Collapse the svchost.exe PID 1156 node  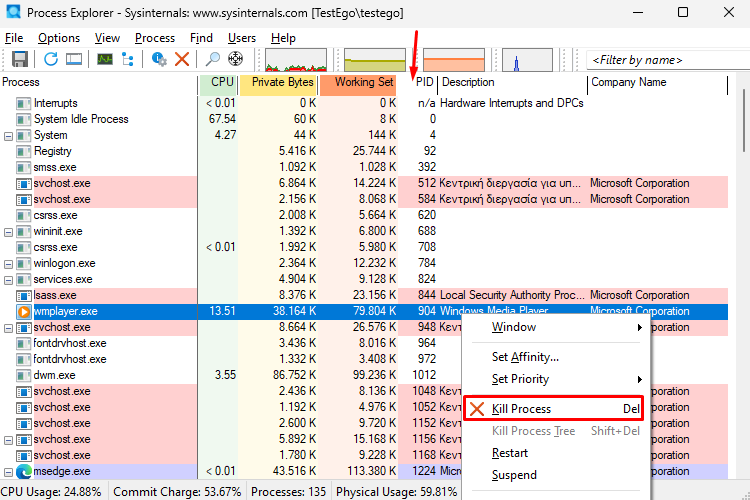tap(8, 440)
